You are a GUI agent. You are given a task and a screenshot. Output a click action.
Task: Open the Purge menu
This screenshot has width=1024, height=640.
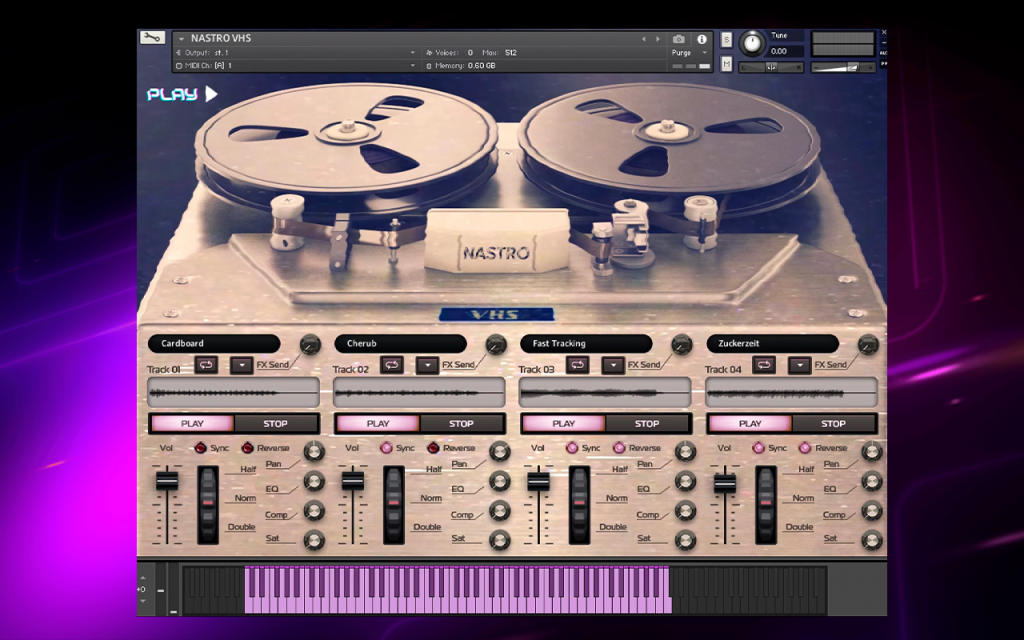click(690, 53)
